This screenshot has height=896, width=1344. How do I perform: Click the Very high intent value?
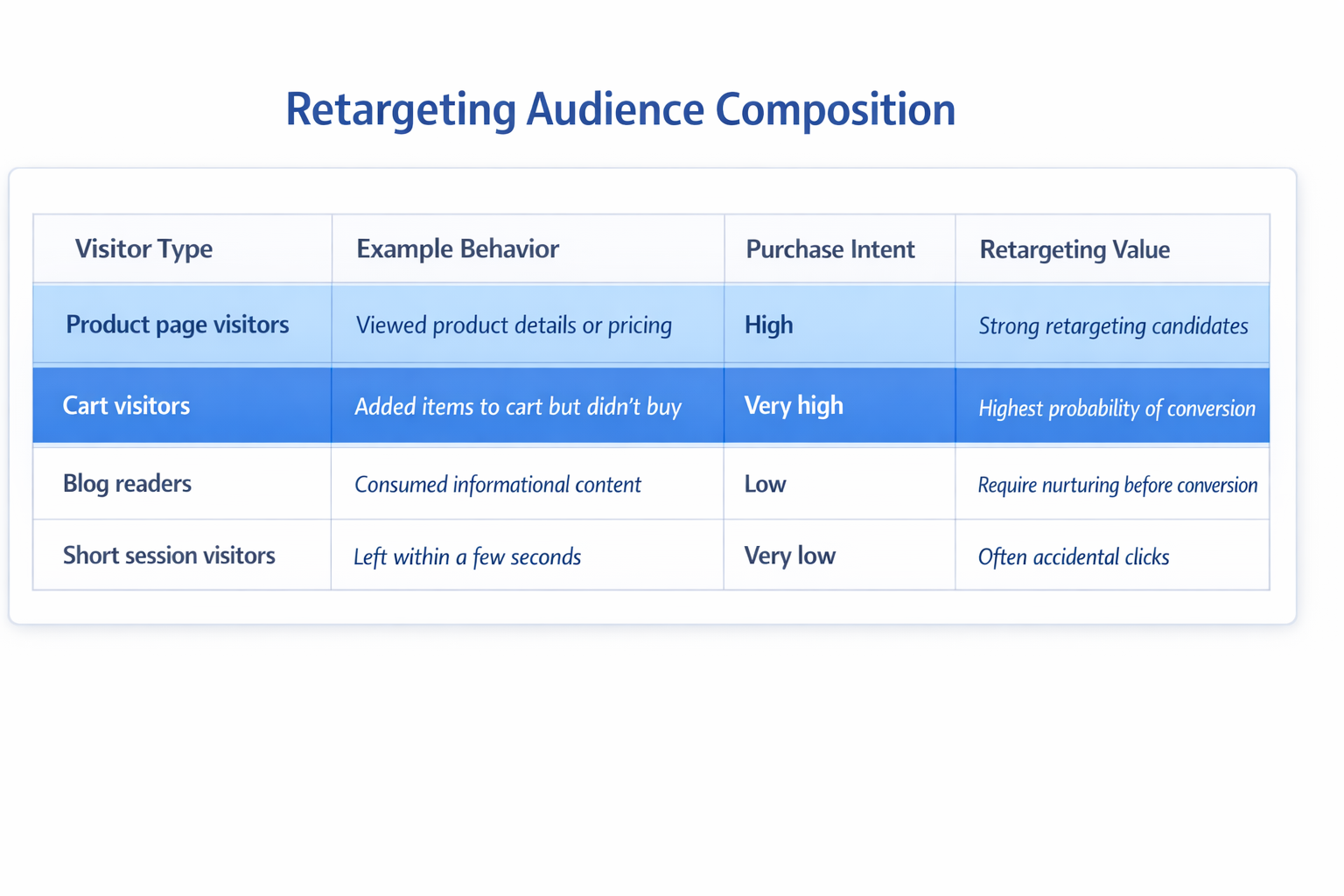click(x=794, y=405)
